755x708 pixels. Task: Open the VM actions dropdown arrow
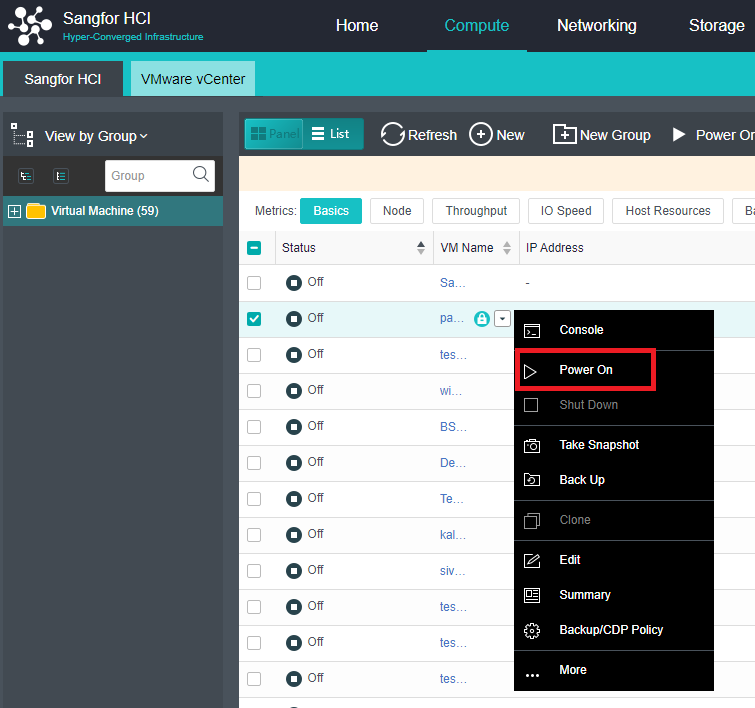click(502, 319)
